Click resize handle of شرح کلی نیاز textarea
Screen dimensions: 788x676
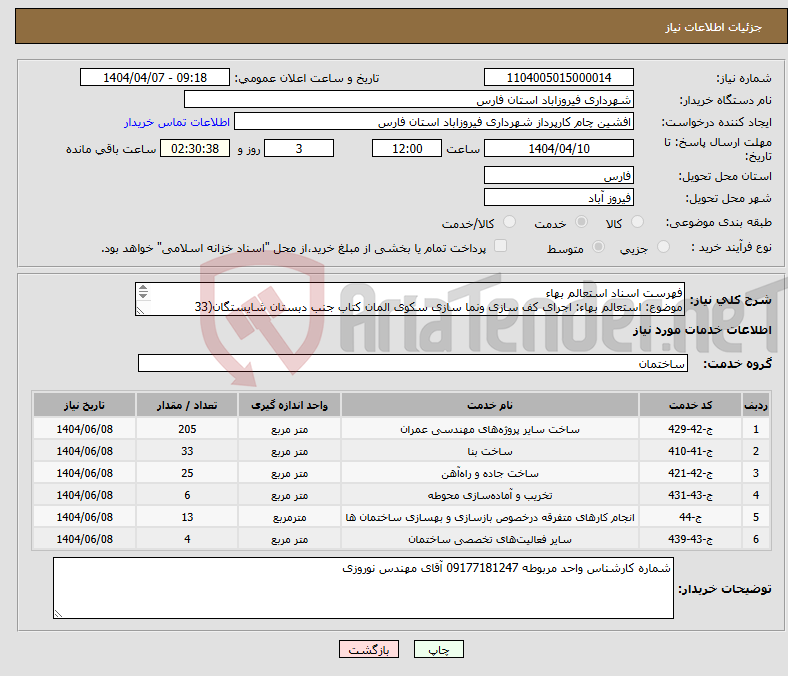coord(141,311)
